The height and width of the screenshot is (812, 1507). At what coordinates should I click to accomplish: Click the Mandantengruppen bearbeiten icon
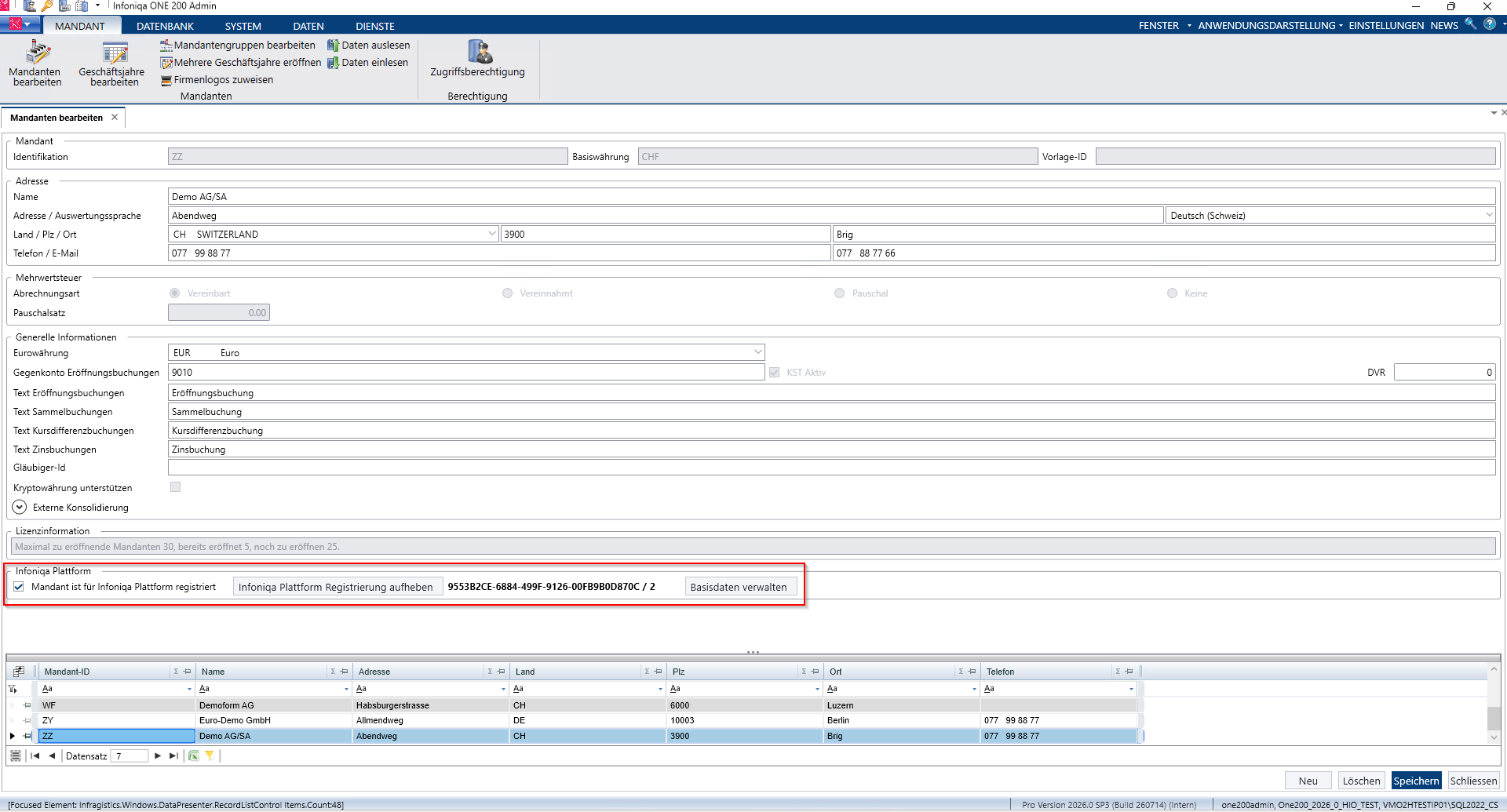pos(166,46)
